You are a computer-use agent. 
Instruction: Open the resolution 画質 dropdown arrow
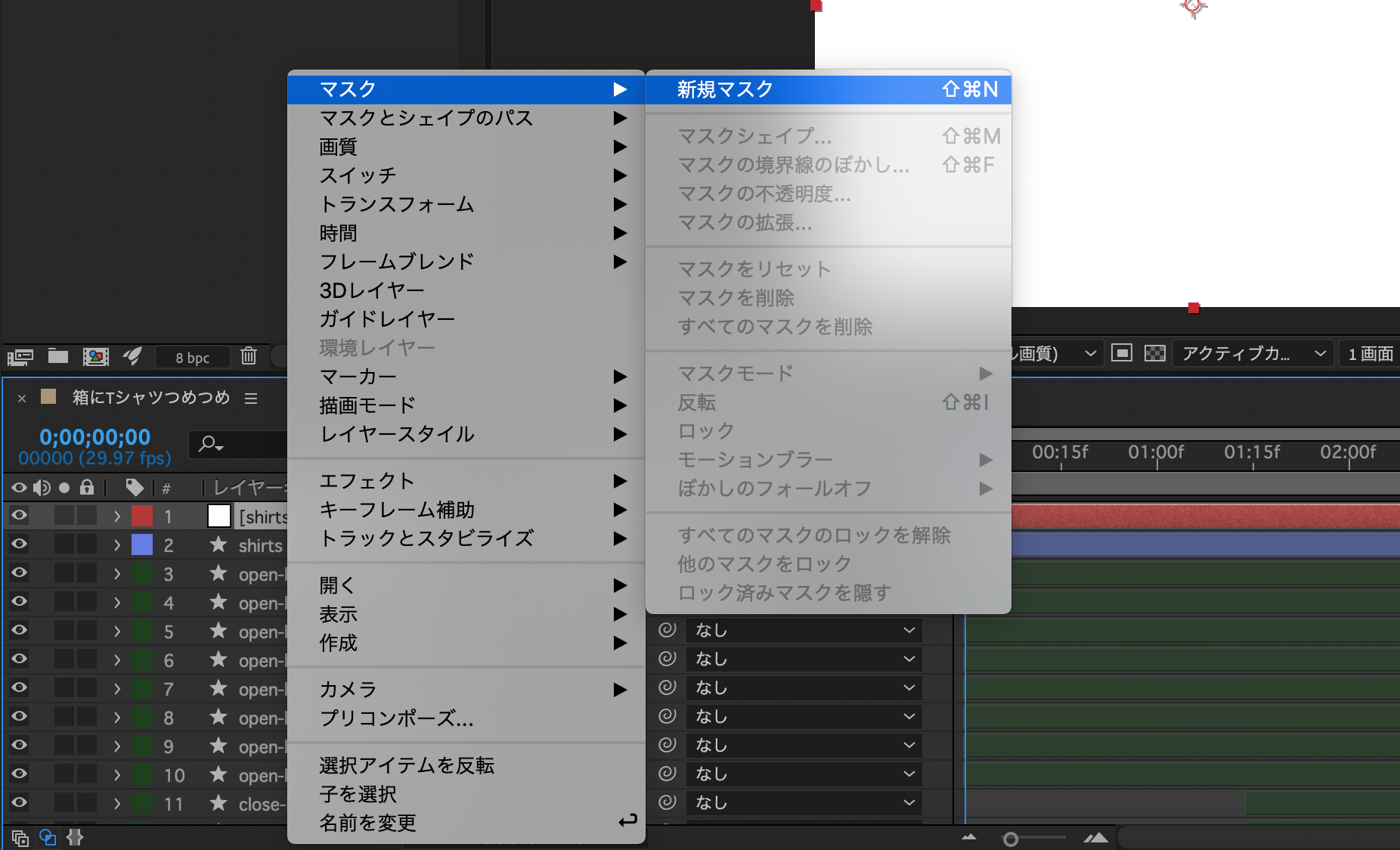point(1090,353)
